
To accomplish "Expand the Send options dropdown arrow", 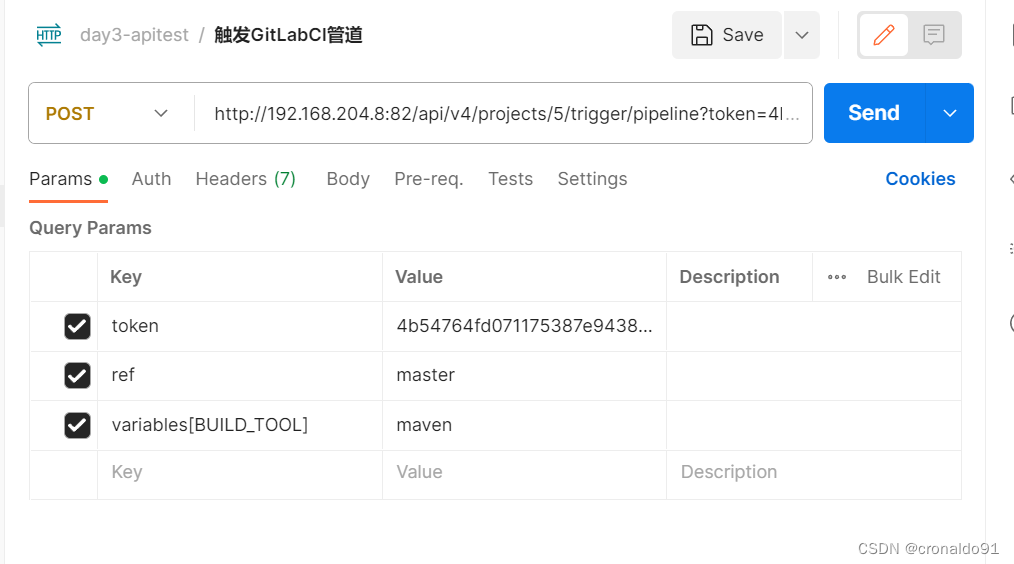I will 949,113.
